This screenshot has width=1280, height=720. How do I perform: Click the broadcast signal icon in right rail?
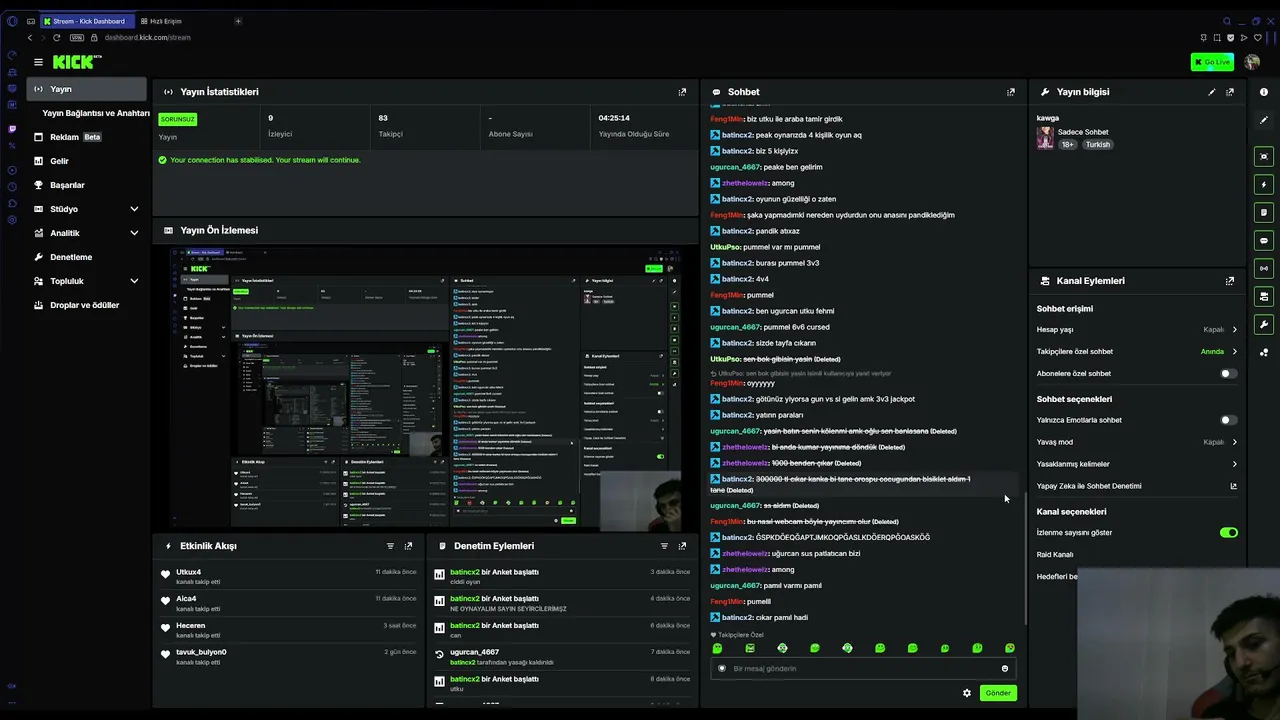pyautogui.click(x=1264, y=268)
